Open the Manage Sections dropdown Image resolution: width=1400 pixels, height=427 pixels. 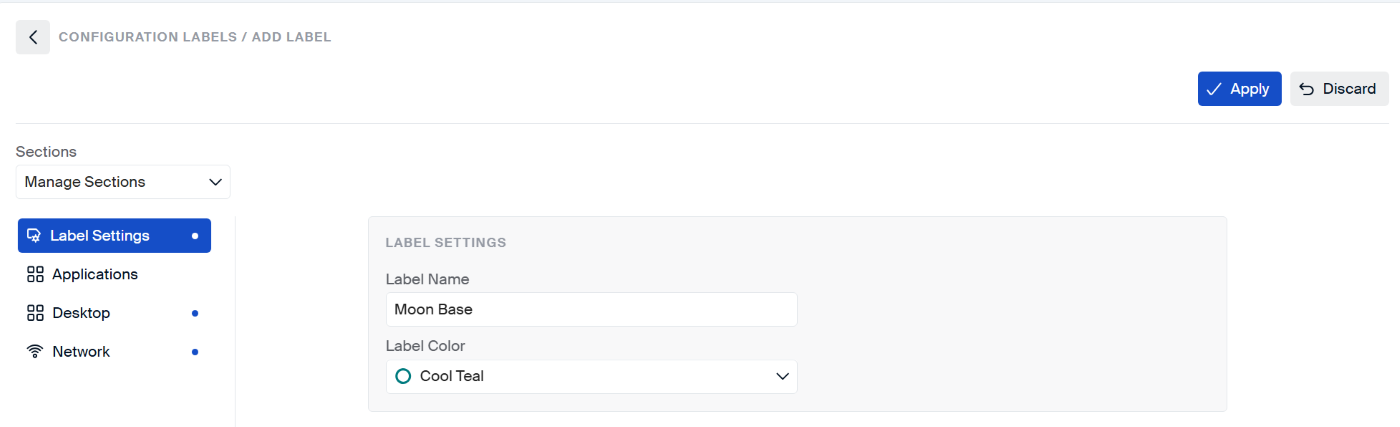(123, 182)
